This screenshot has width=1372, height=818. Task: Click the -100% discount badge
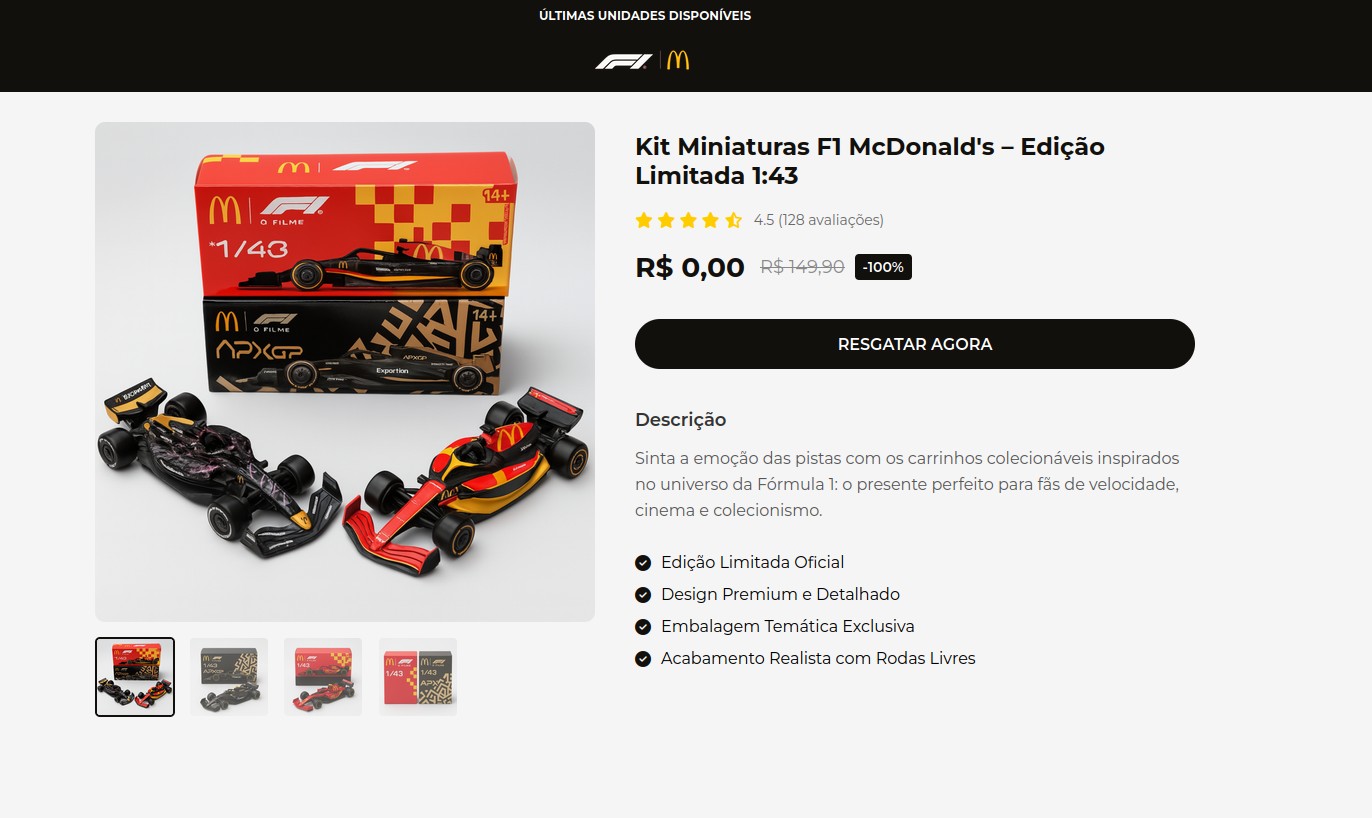click(883, 267)
